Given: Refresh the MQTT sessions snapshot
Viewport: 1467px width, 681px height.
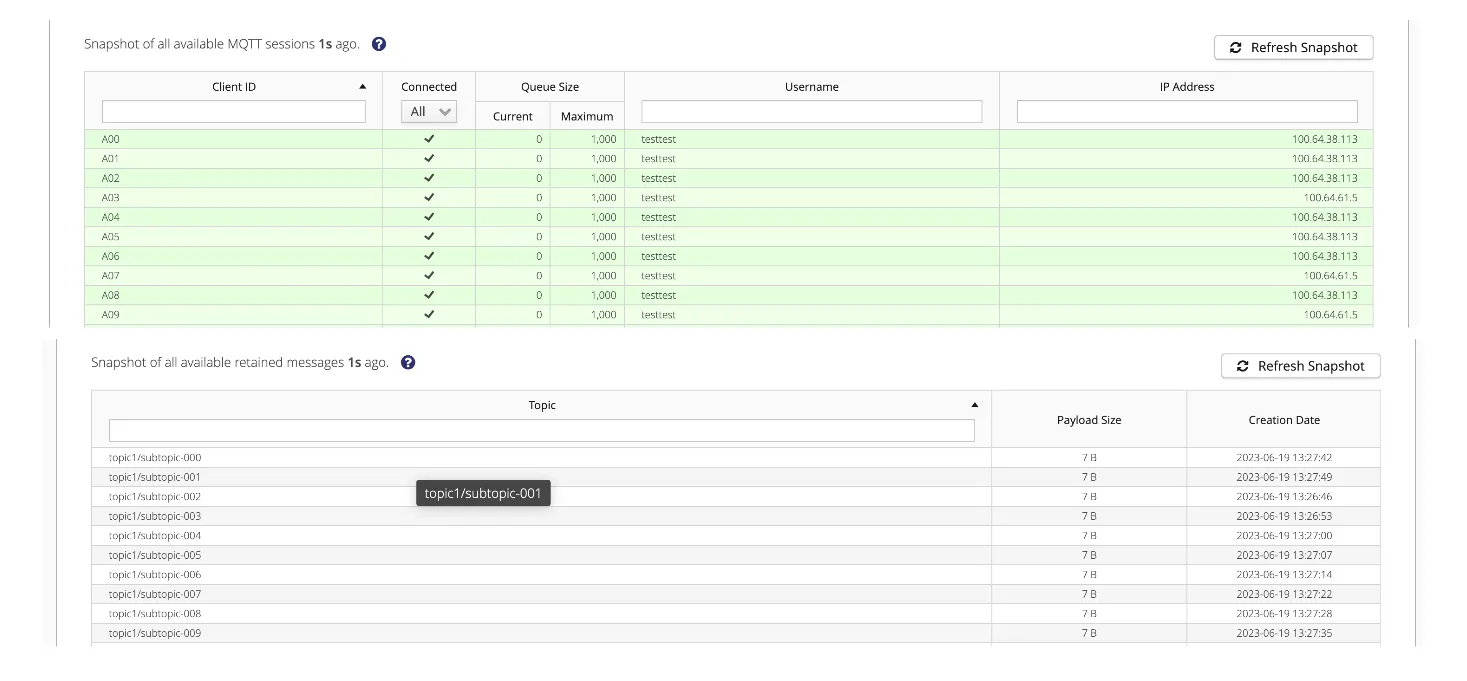Looking at the screenshot, I should [1294, 47].
